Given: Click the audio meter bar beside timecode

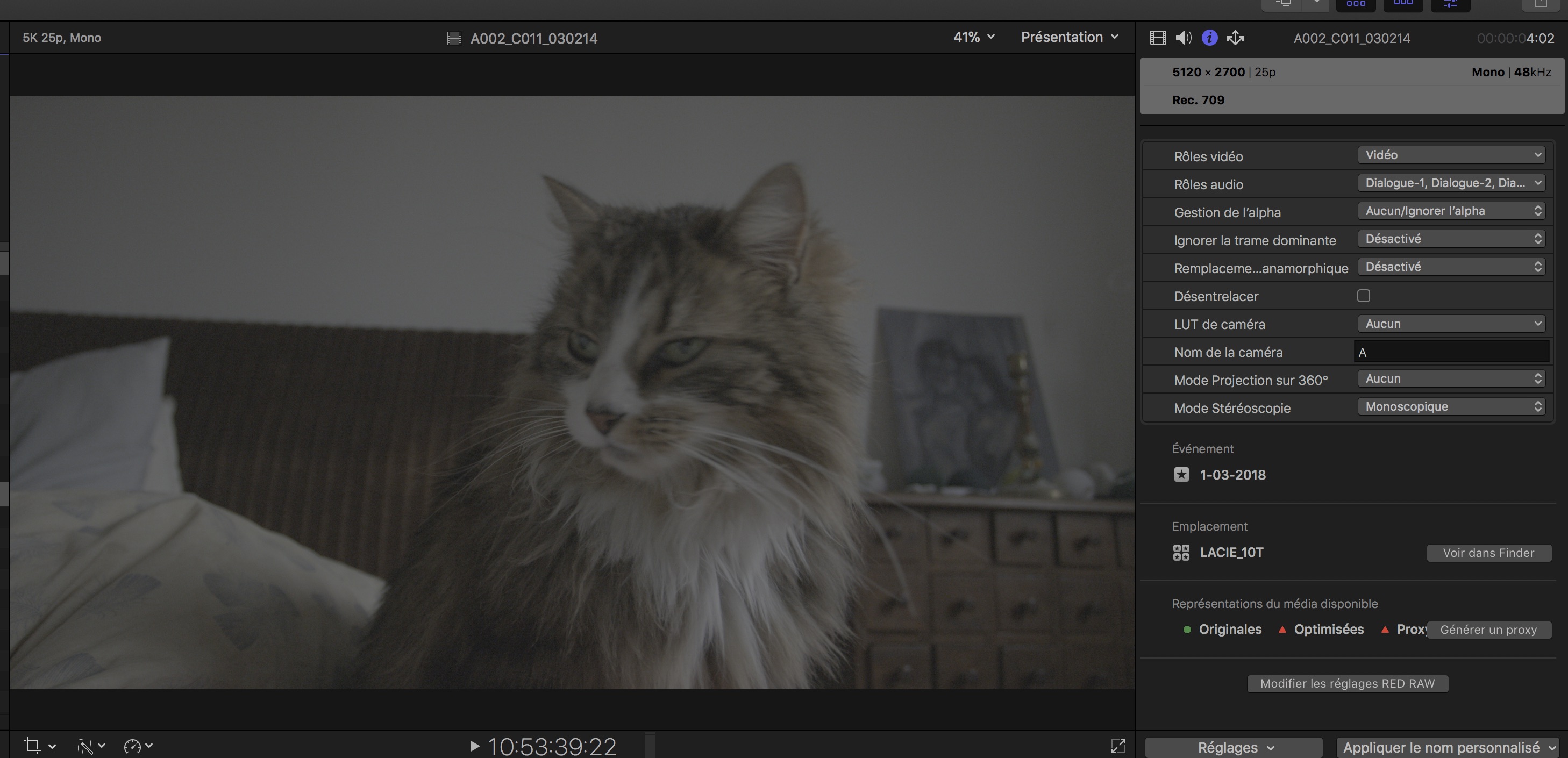Looking at the screenshot, I should click(x=650, y=746).
